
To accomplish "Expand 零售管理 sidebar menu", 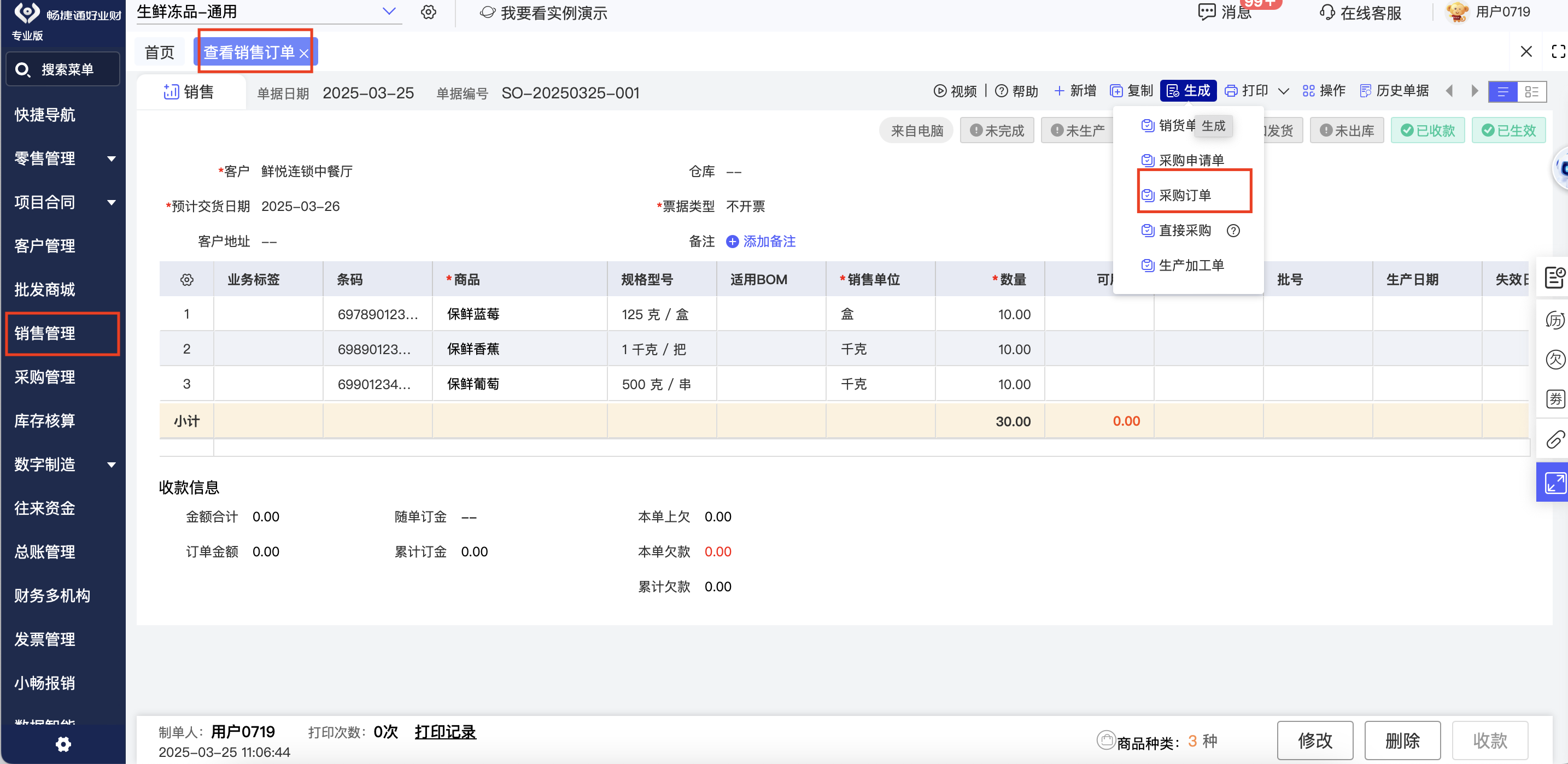I will [x=63, y=159].
